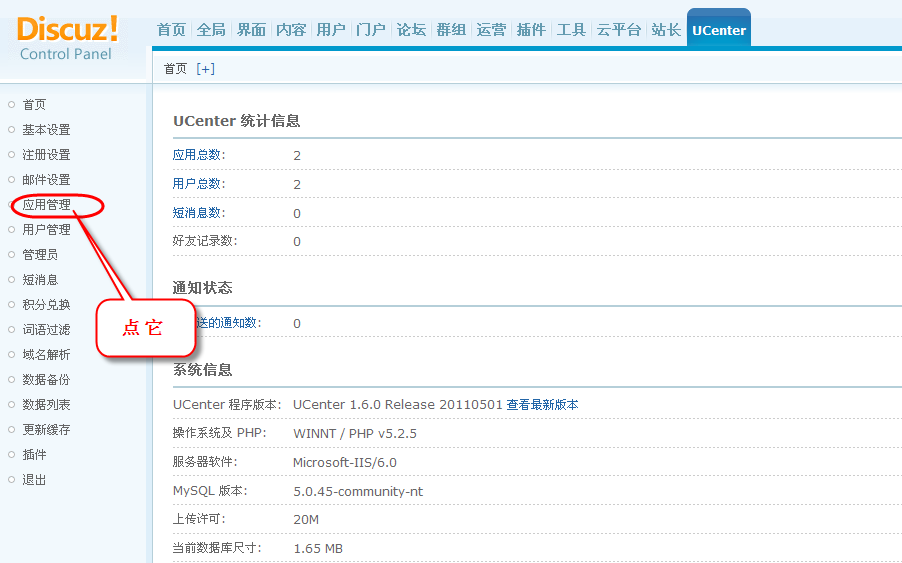Select the 论坛 tab
This screenshot has height=563, width=902.
tap(411, 30)
